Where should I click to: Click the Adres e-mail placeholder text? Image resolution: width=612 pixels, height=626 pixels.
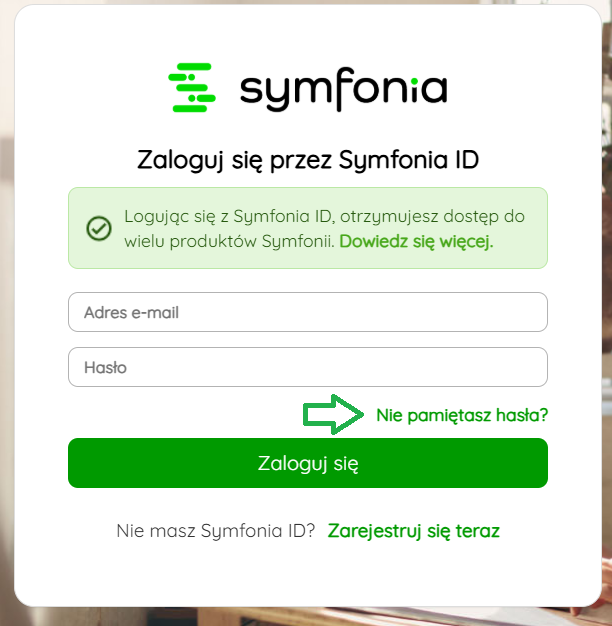(131, 313)
